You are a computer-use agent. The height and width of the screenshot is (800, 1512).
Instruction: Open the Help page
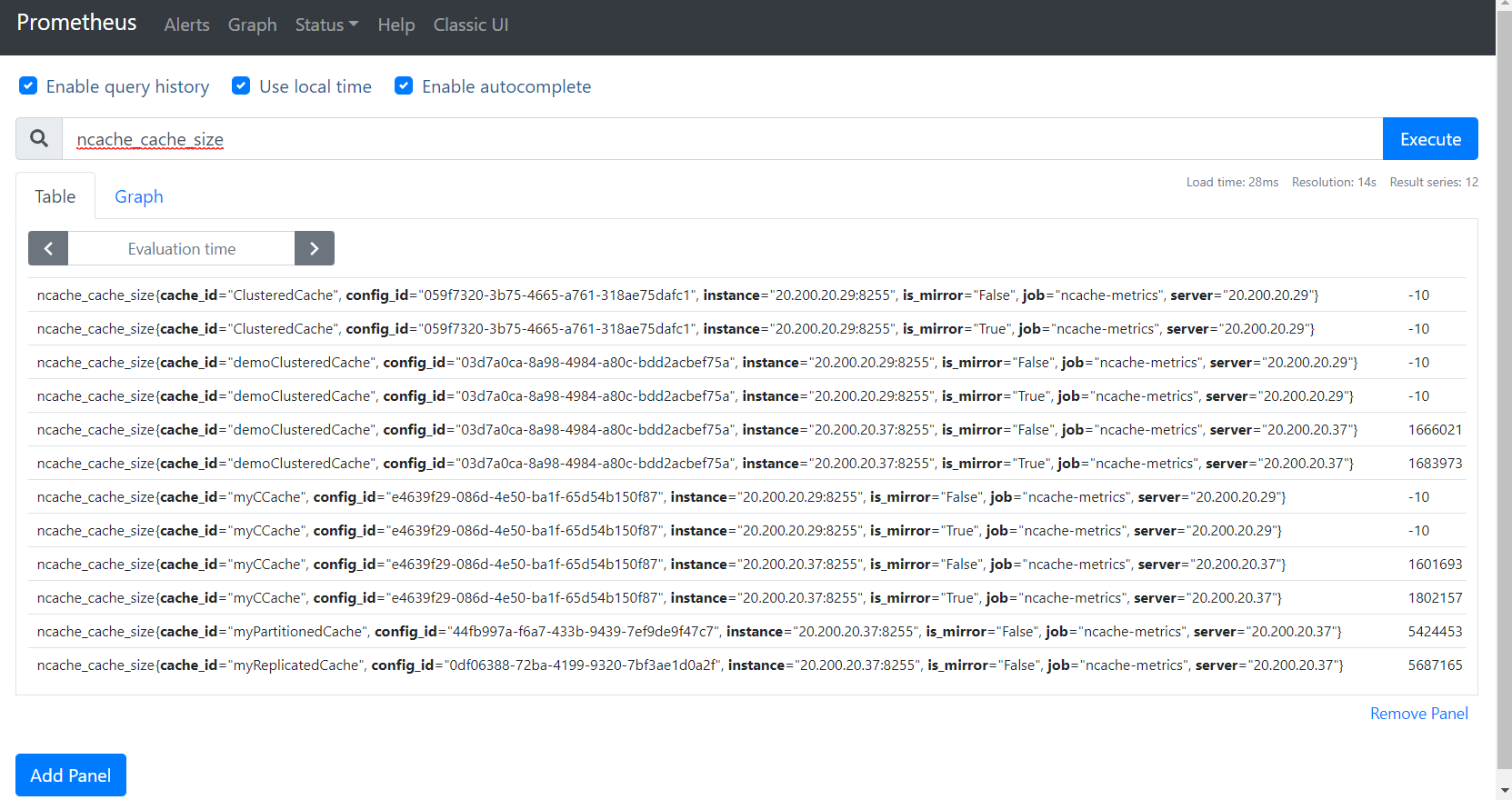[396, 25]
